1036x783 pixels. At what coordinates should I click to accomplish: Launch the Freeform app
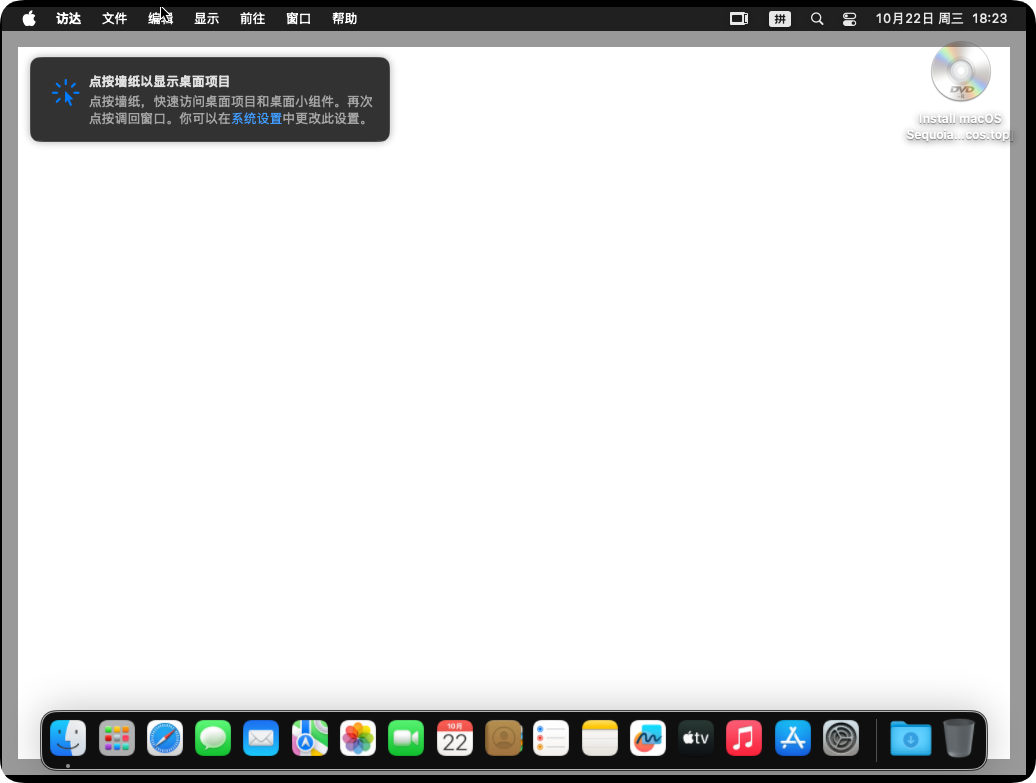tap(647, 738)
